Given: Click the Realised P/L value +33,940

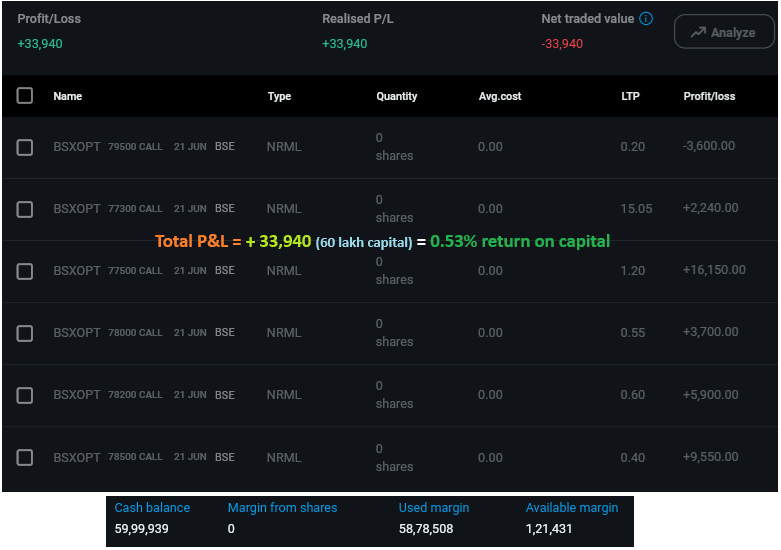Looking at the screenshot, I should tap(345, 44).
